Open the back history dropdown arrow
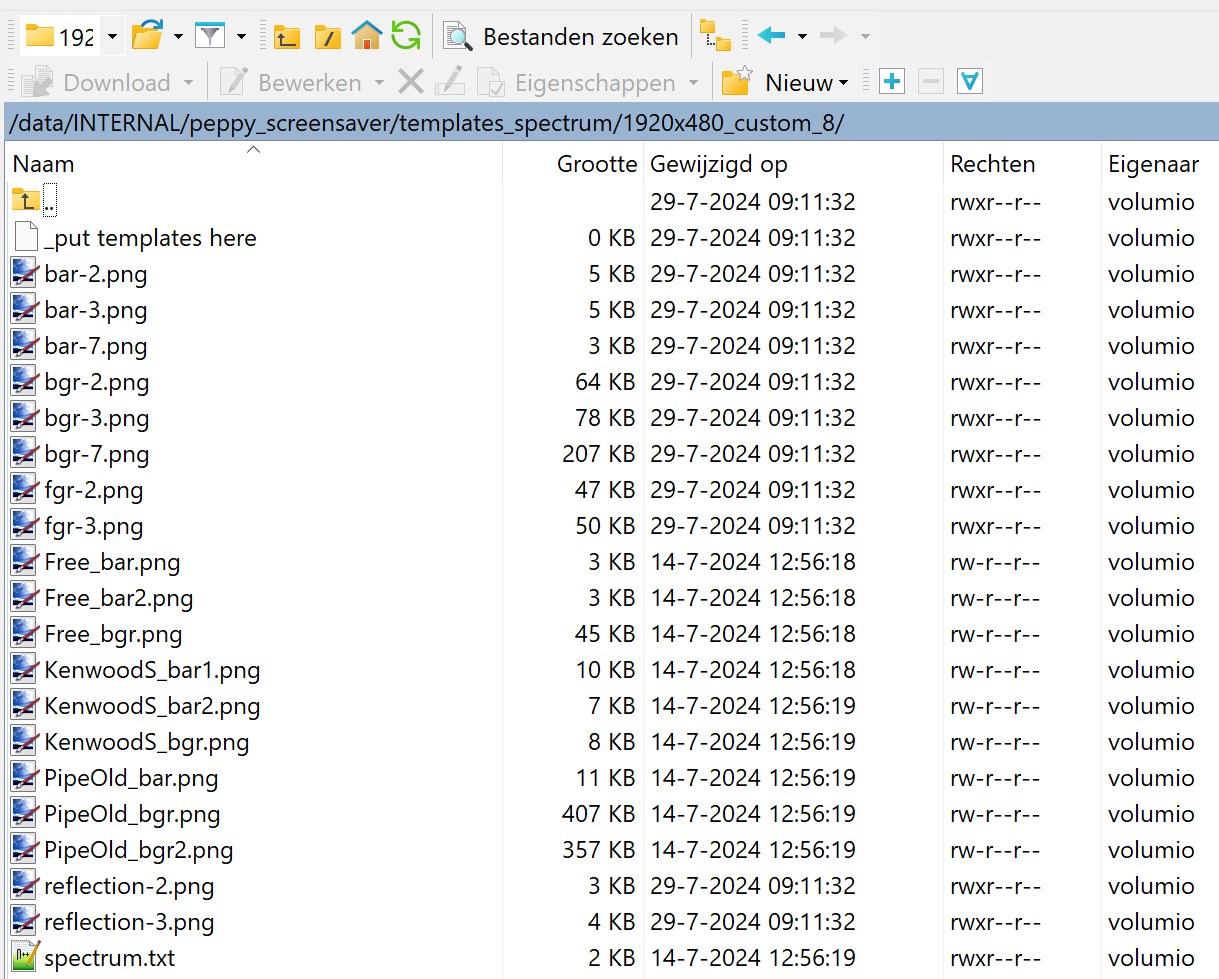This screenshot has height=979, width=1219. pos(802,37)
